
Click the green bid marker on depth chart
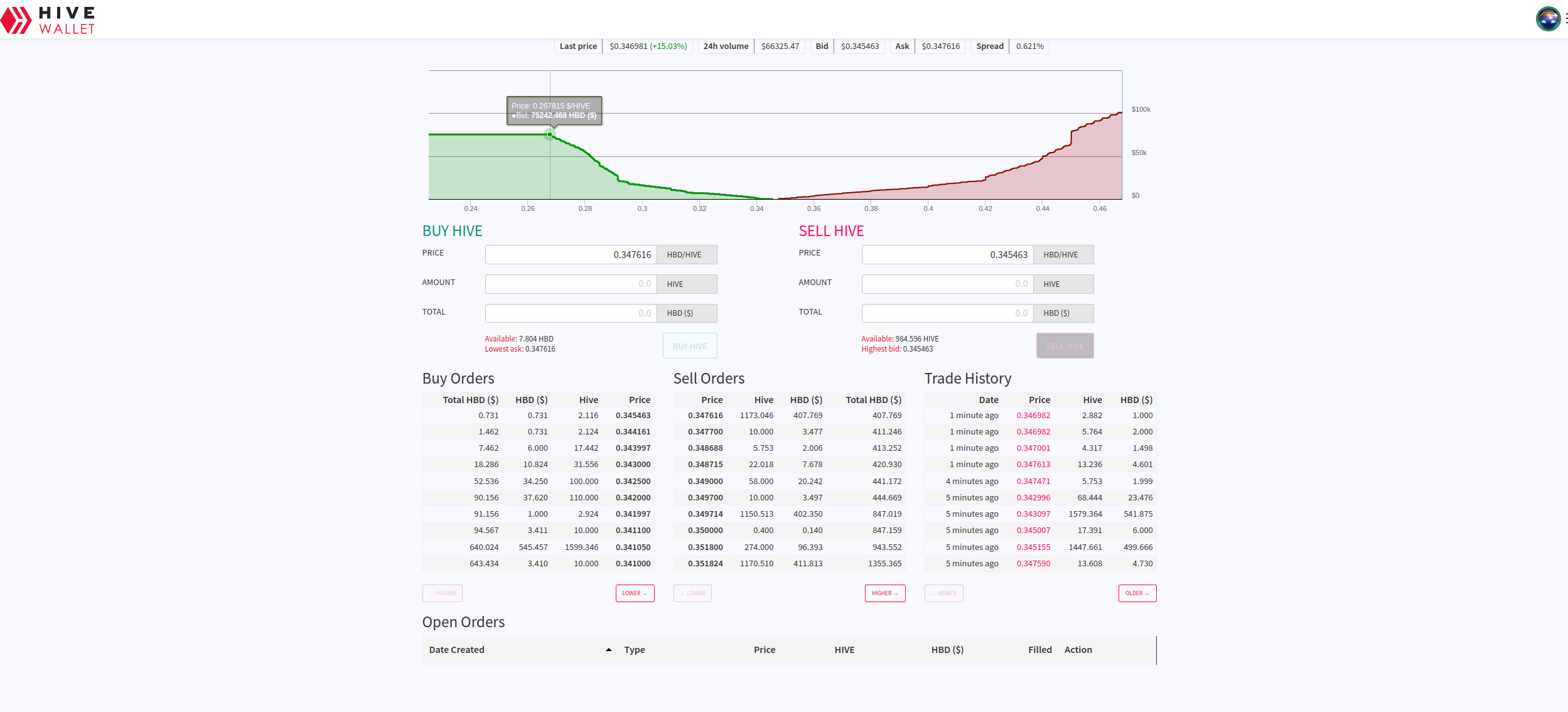coord(550,134)
